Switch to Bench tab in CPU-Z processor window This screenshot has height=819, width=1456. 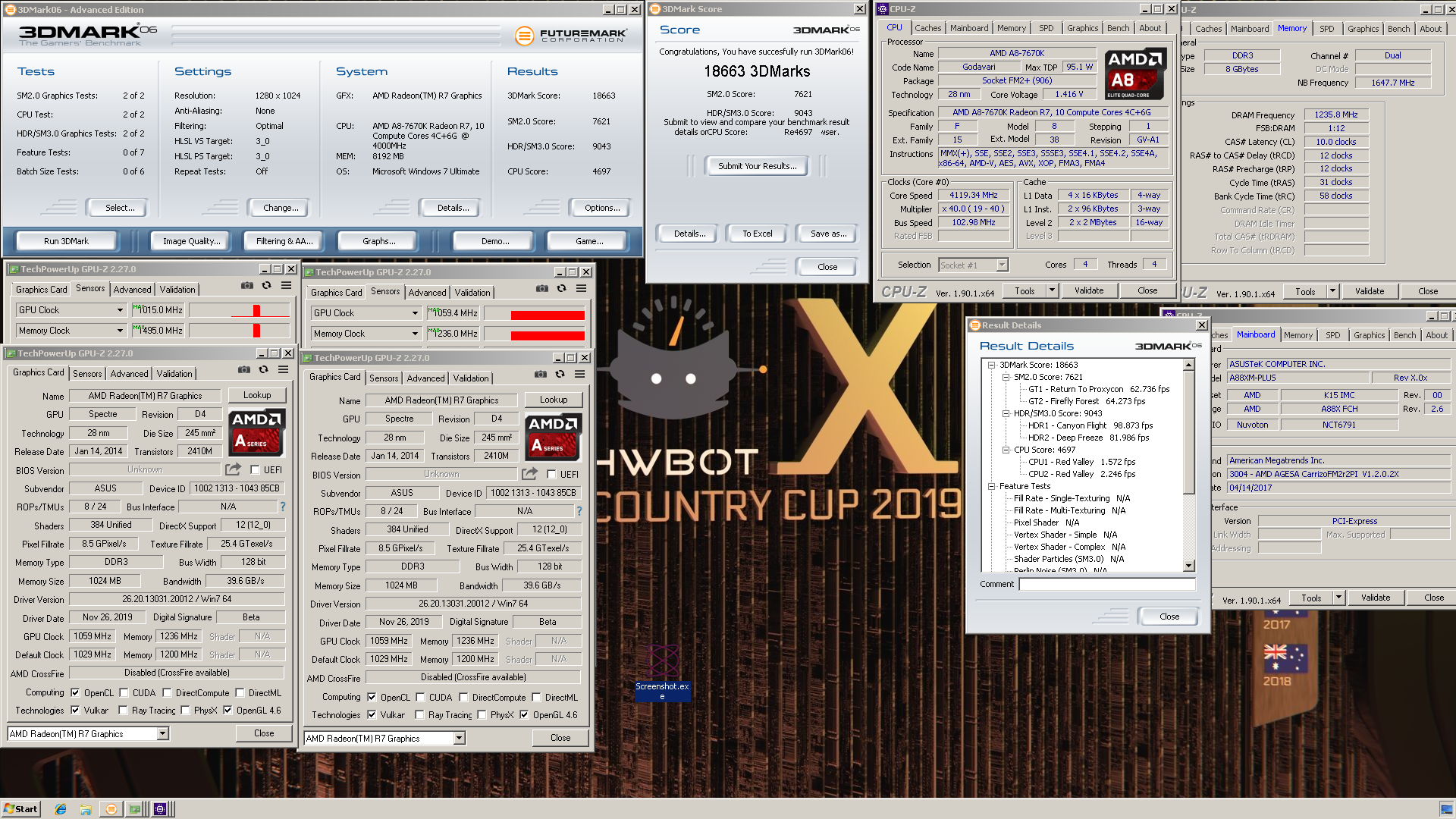tap(1118, 28)
